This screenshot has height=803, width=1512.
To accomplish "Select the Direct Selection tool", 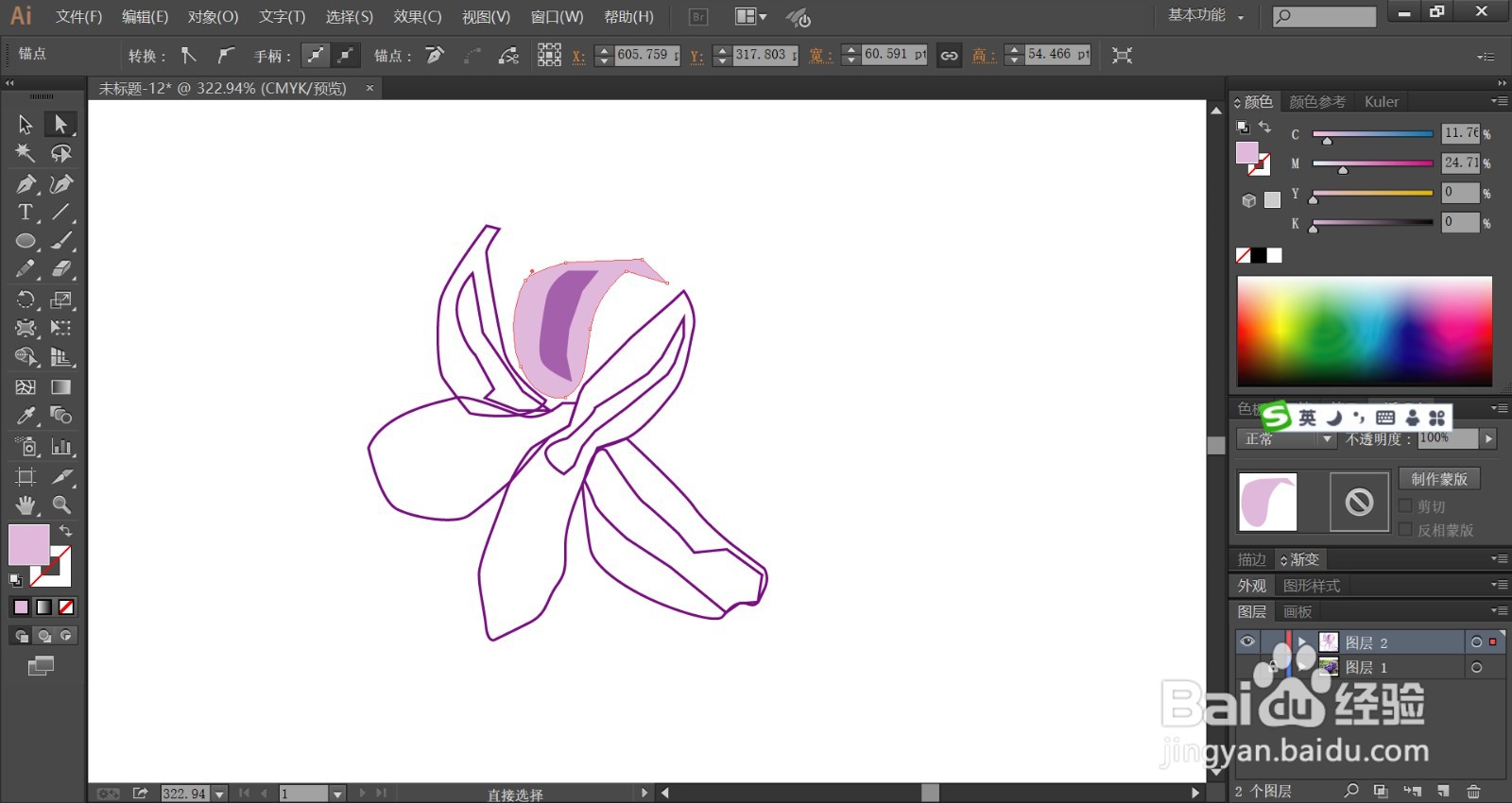I will tap(60, 124).
